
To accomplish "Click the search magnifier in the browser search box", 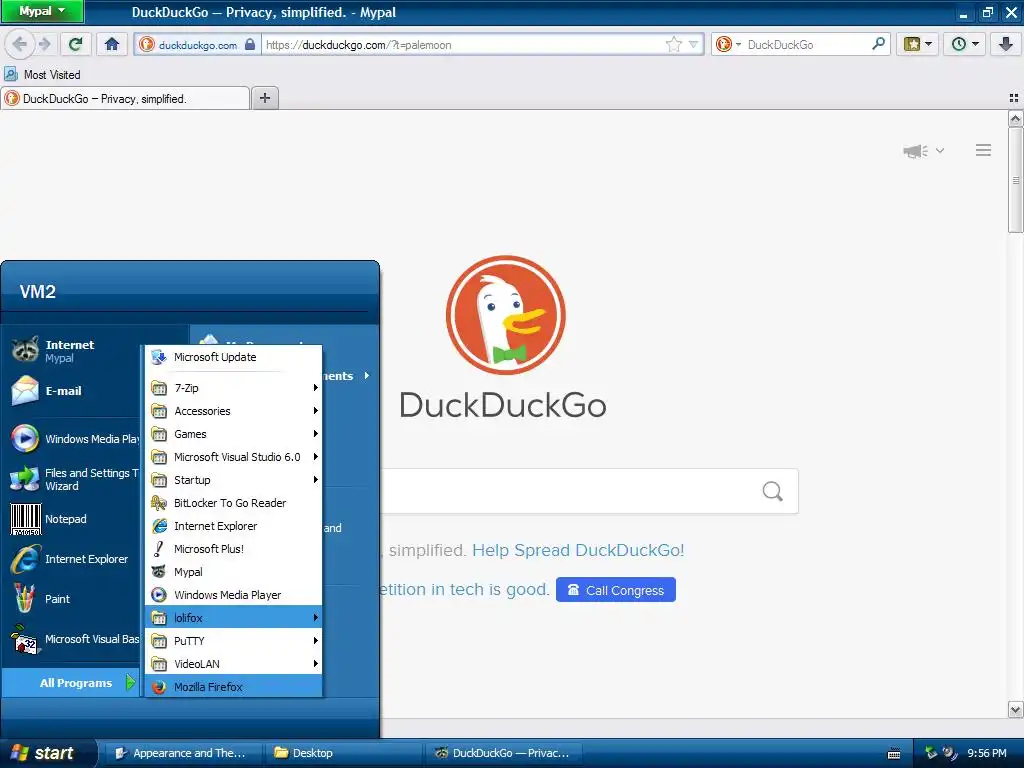I will [878, 44].
